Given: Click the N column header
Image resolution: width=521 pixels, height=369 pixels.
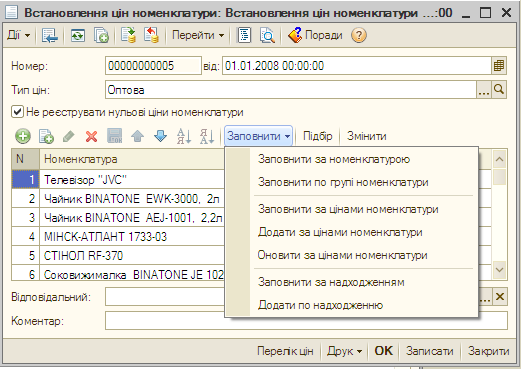Looking at the screenshot, I should 25,159.
